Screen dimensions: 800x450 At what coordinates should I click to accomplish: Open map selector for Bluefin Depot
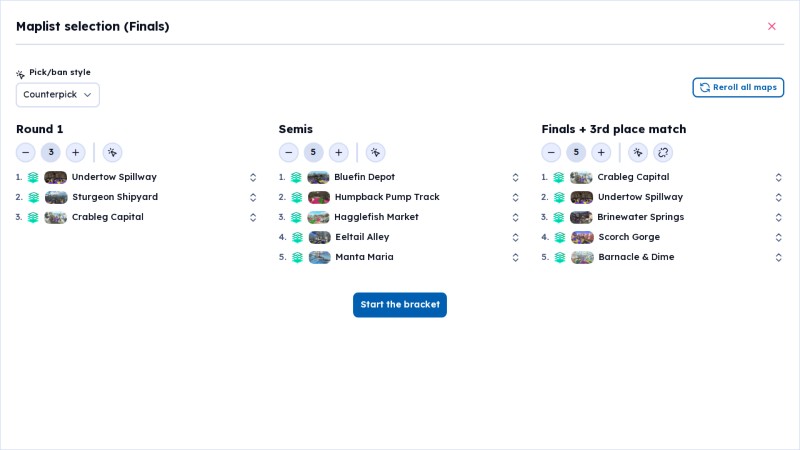click(515, 177)
